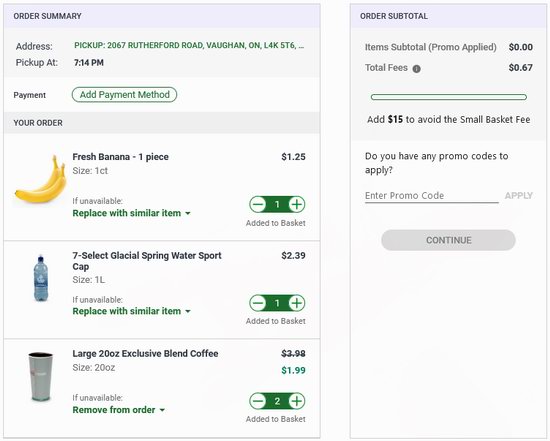Decrease Fresh Banana quantity with minus icon
The width and height of the screenshot is (550, 441).
pos(258,204)
